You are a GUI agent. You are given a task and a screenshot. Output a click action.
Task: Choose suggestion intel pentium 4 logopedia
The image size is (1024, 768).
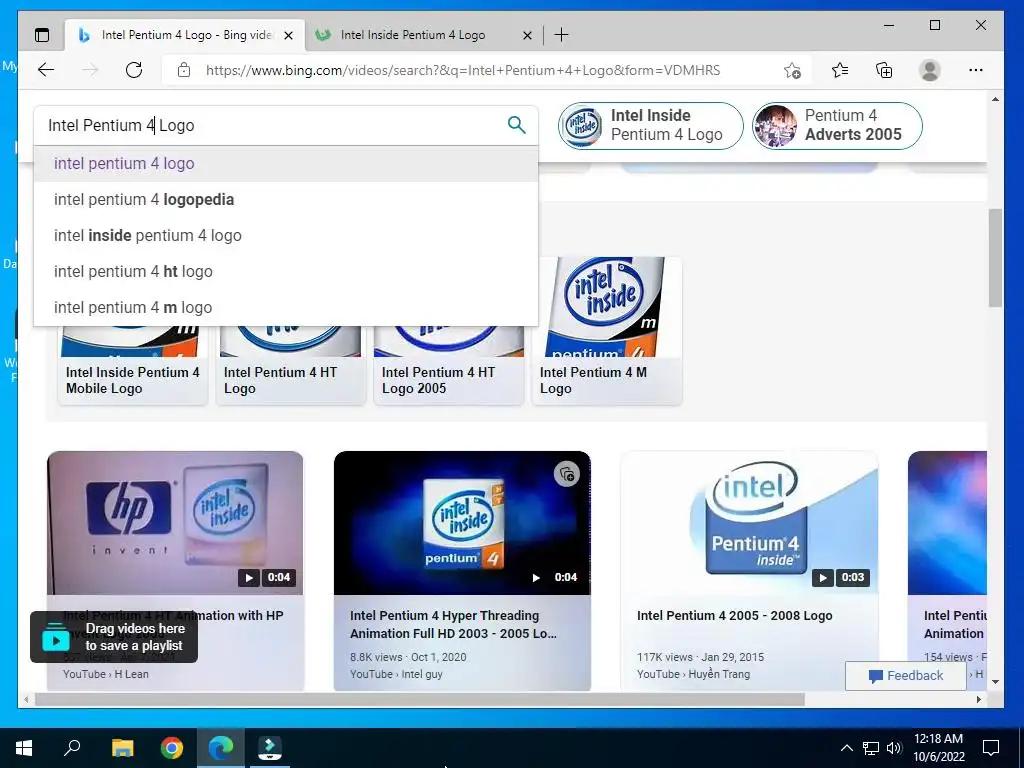[286, 199]
